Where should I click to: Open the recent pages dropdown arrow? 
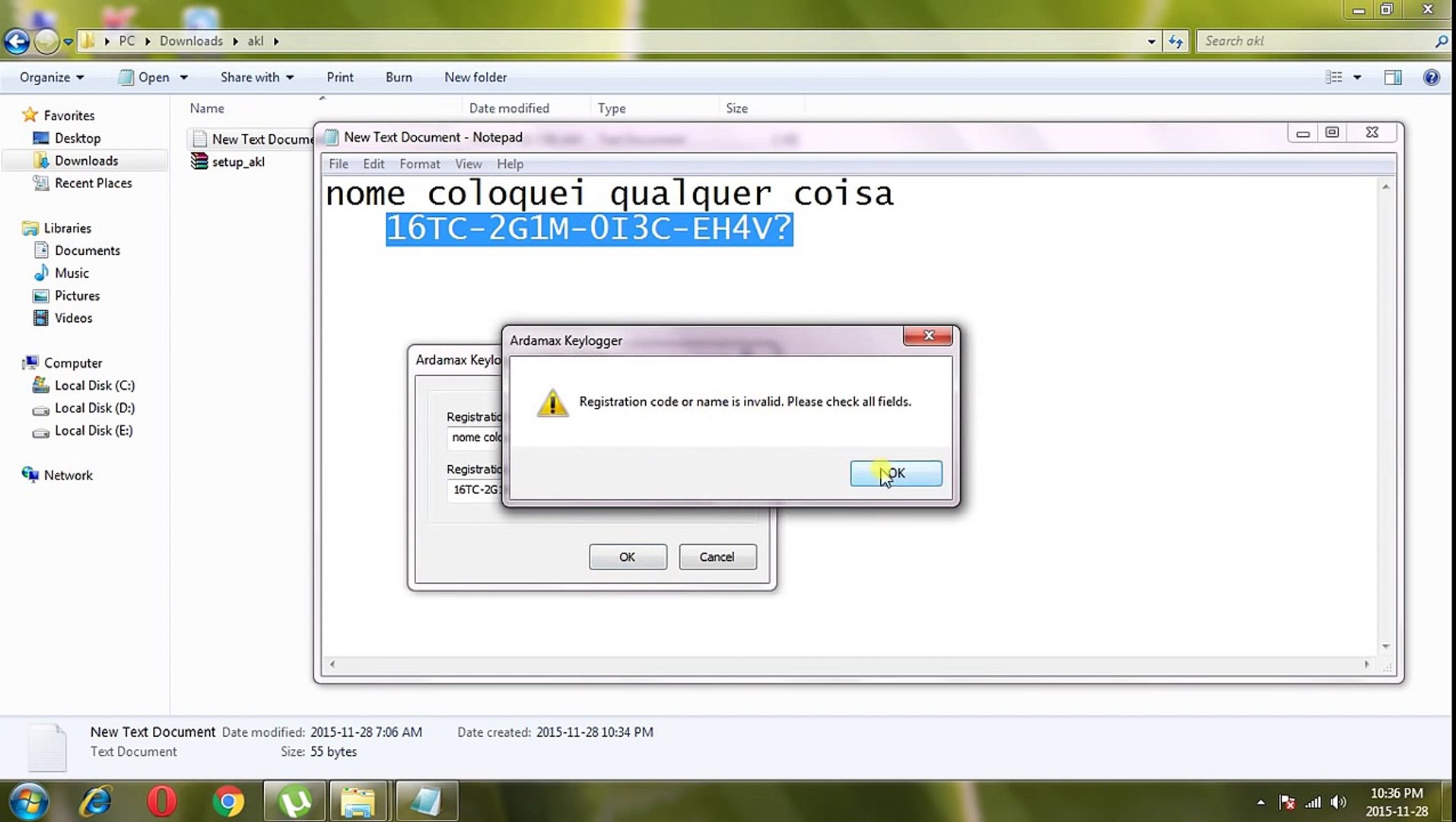click(68, 42)
